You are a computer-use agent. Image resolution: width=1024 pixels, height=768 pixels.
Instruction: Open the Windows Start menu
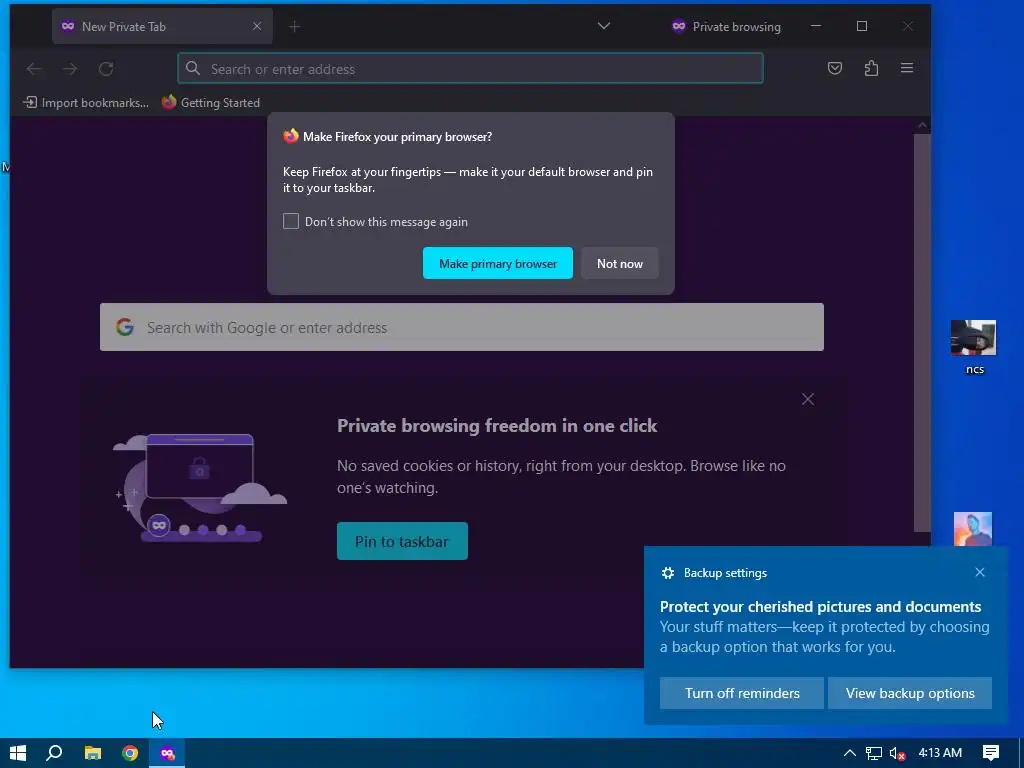tap(18, 753)
